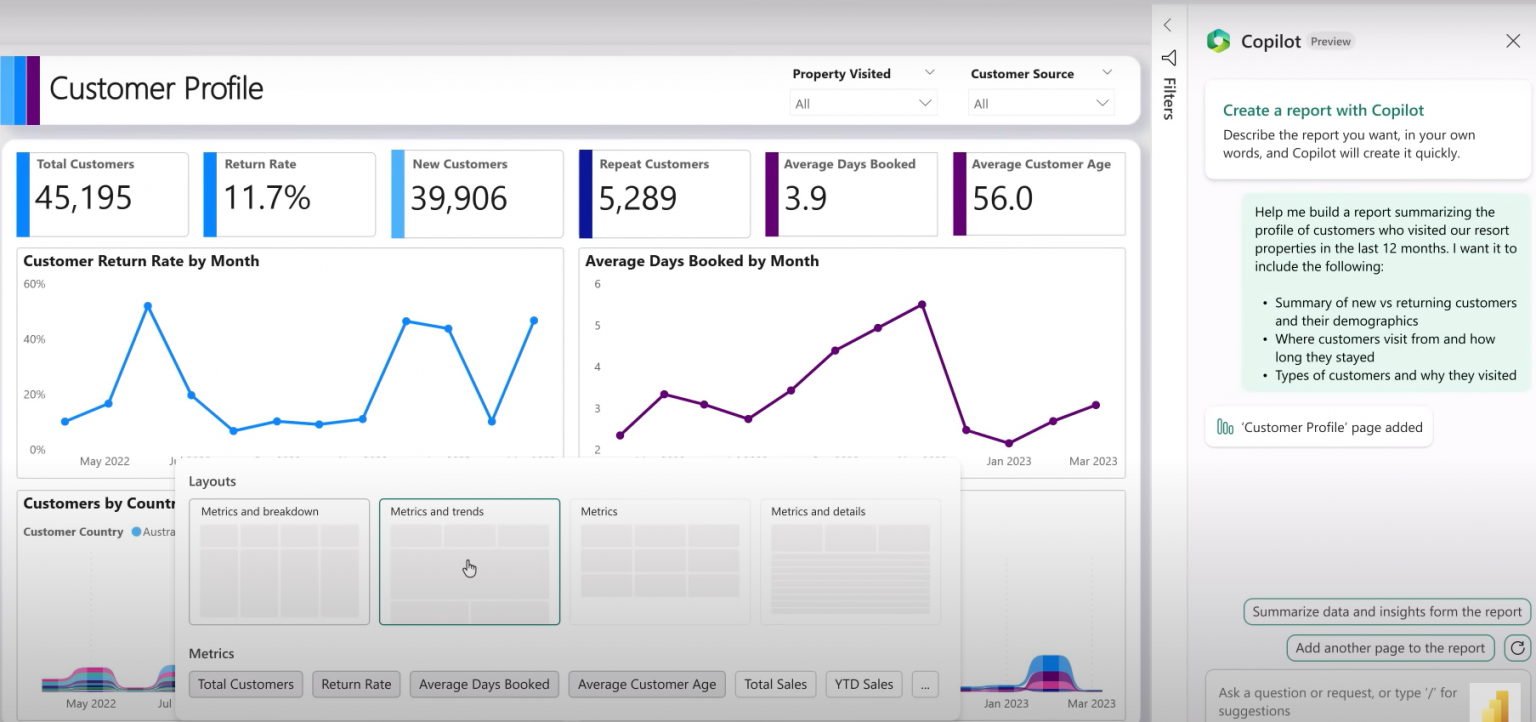The image size is (1536, 722).
Task: Toggle the Return Rate metric chip
Action: coord(356,684)
